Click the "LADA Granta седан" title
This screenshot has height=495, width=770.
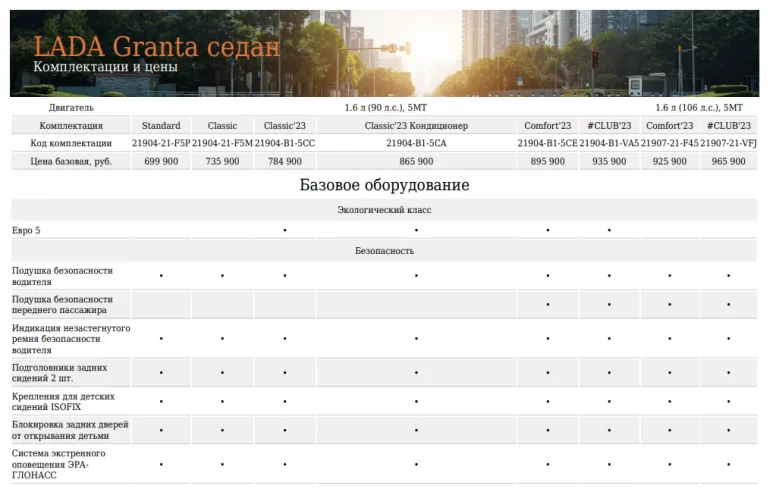point(157,47)
